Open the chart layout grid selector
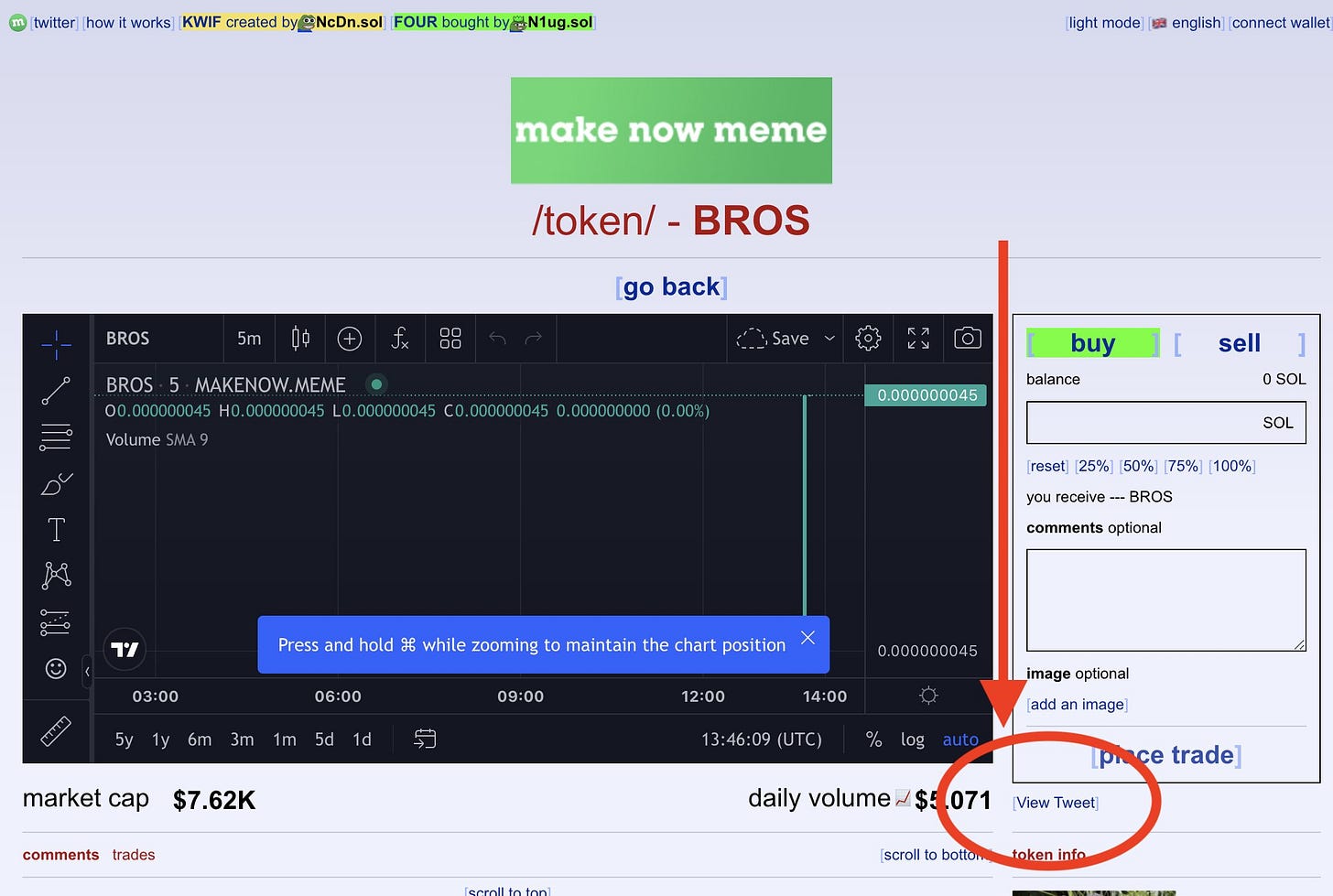Viewport: 1333px width, 896px height. (x=450, y=339)
